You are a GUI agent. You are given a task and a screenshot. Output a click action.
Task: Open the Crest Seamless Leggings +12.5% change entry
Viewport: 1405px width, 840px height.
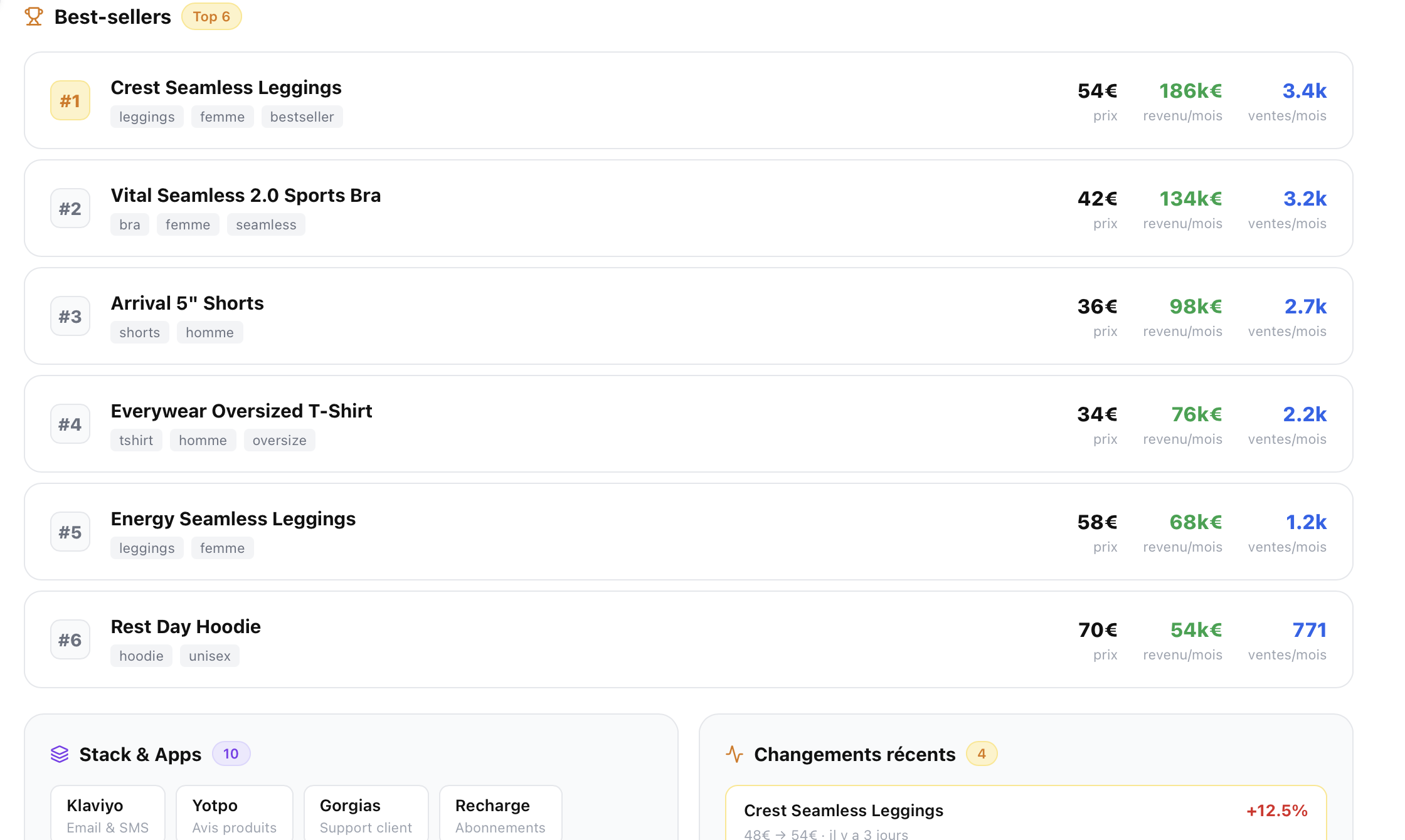(x=1025, y=818)
